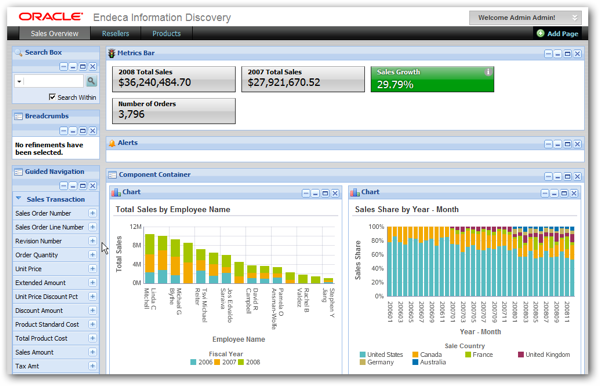Click plus icon next to Order Quantity
Viewport: 600px width, 386px height.
pyautogui.click(x=92, y=255)
